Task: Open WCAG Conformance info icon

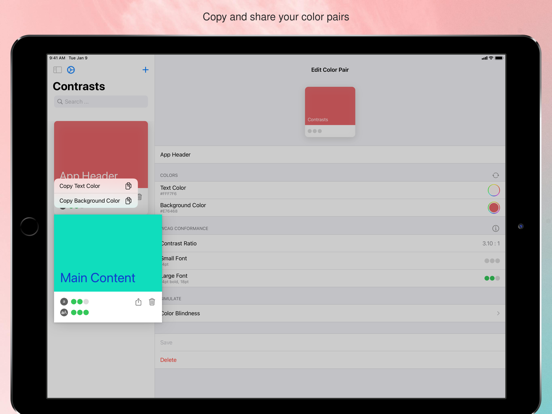Action: click(x=496, y=228)
